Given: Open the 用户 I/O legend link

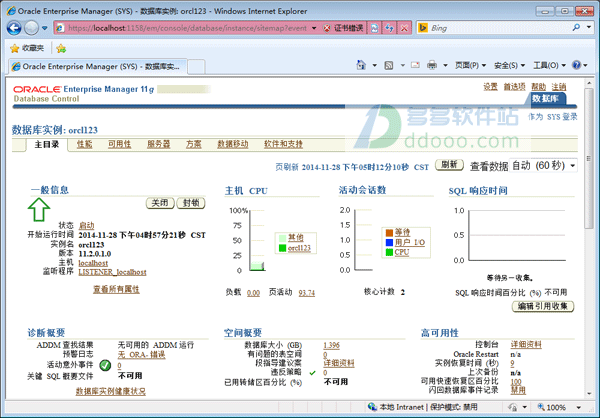Looking at the screenshot, I should coord(410,242).
